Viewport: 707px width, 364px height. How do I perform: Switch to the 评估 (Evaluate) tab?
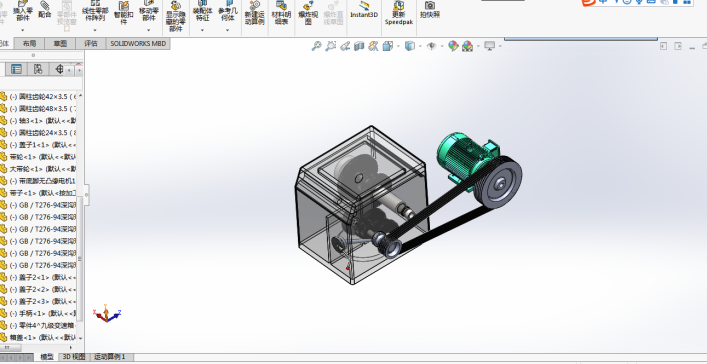point(91,43)
